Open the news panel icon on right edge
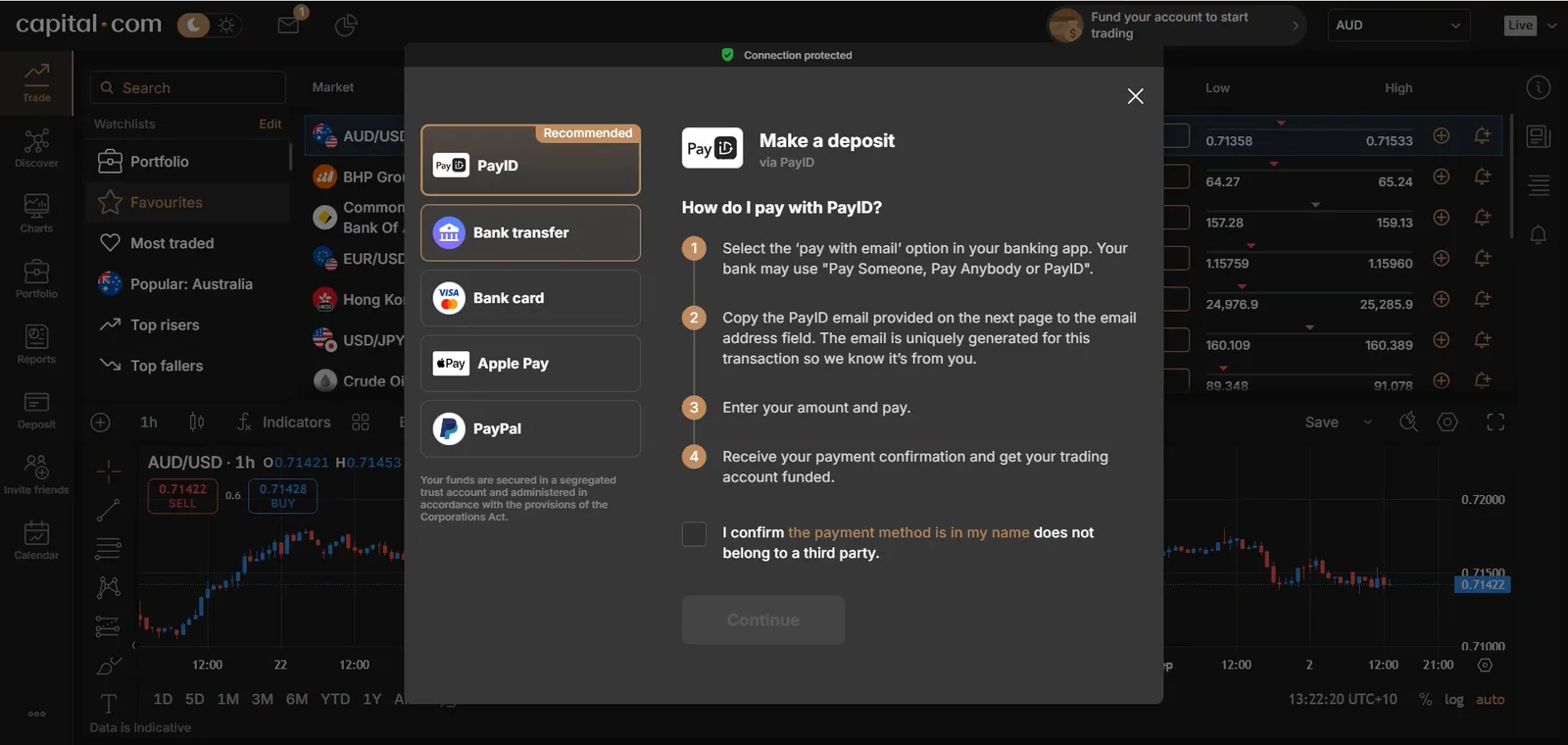The width and height of the screenshot is (1568, 745). [1539, 136]
